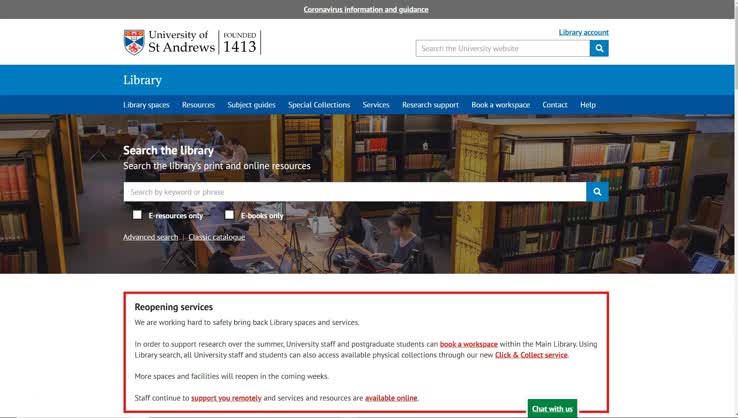Open the Help menu item
This screenshot has height=418, width=738.
588,105
